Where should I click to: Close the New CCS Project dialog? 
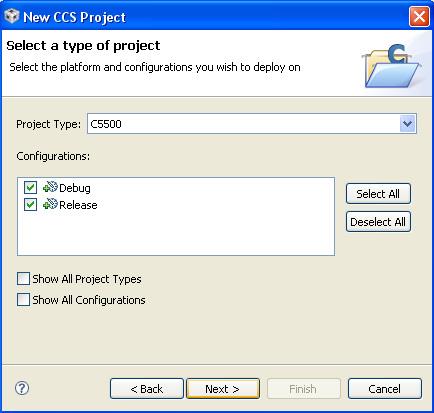419,16
